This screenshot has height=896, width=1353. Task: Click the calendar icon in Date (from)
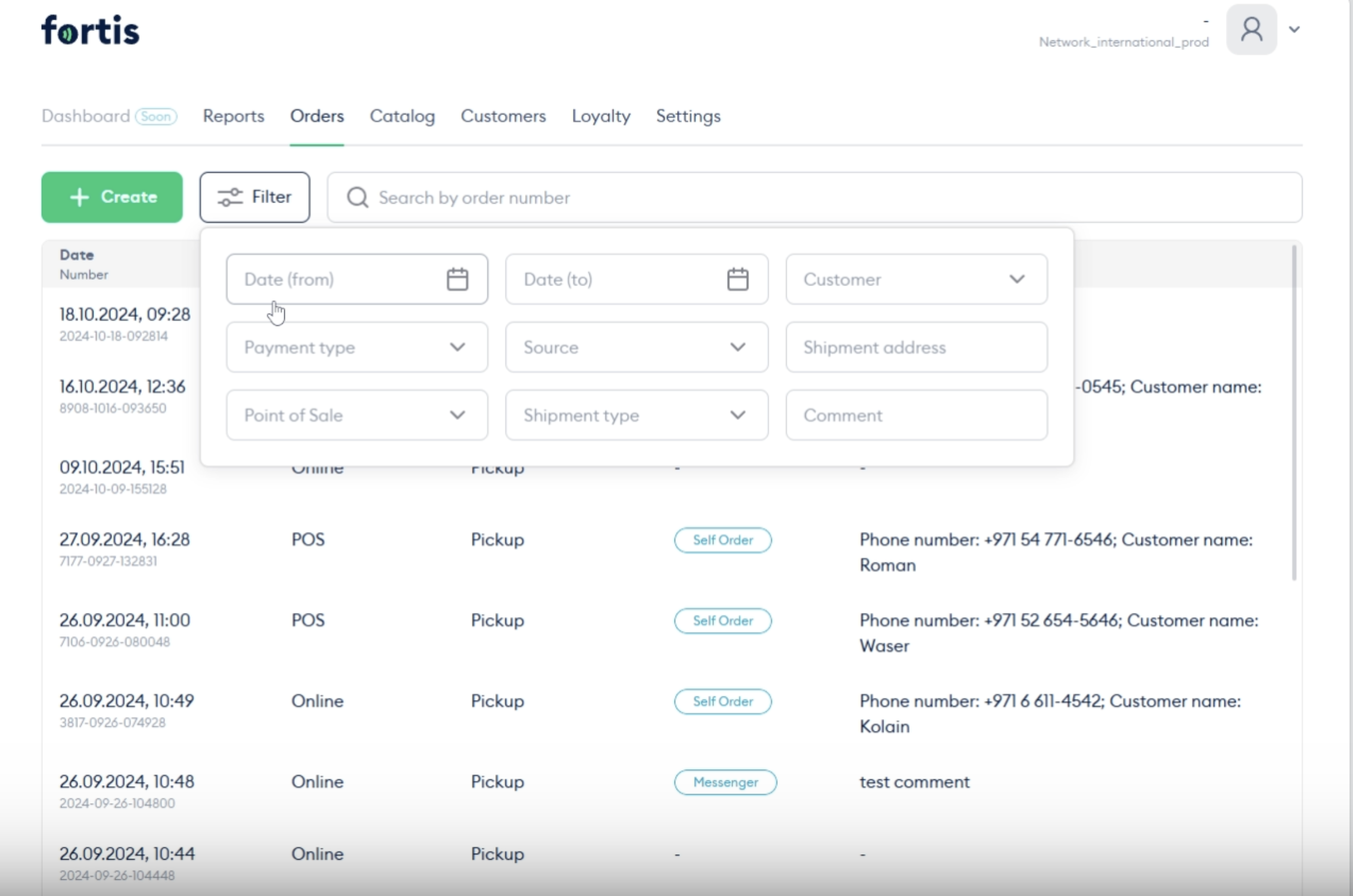click(x=457, y=279)
